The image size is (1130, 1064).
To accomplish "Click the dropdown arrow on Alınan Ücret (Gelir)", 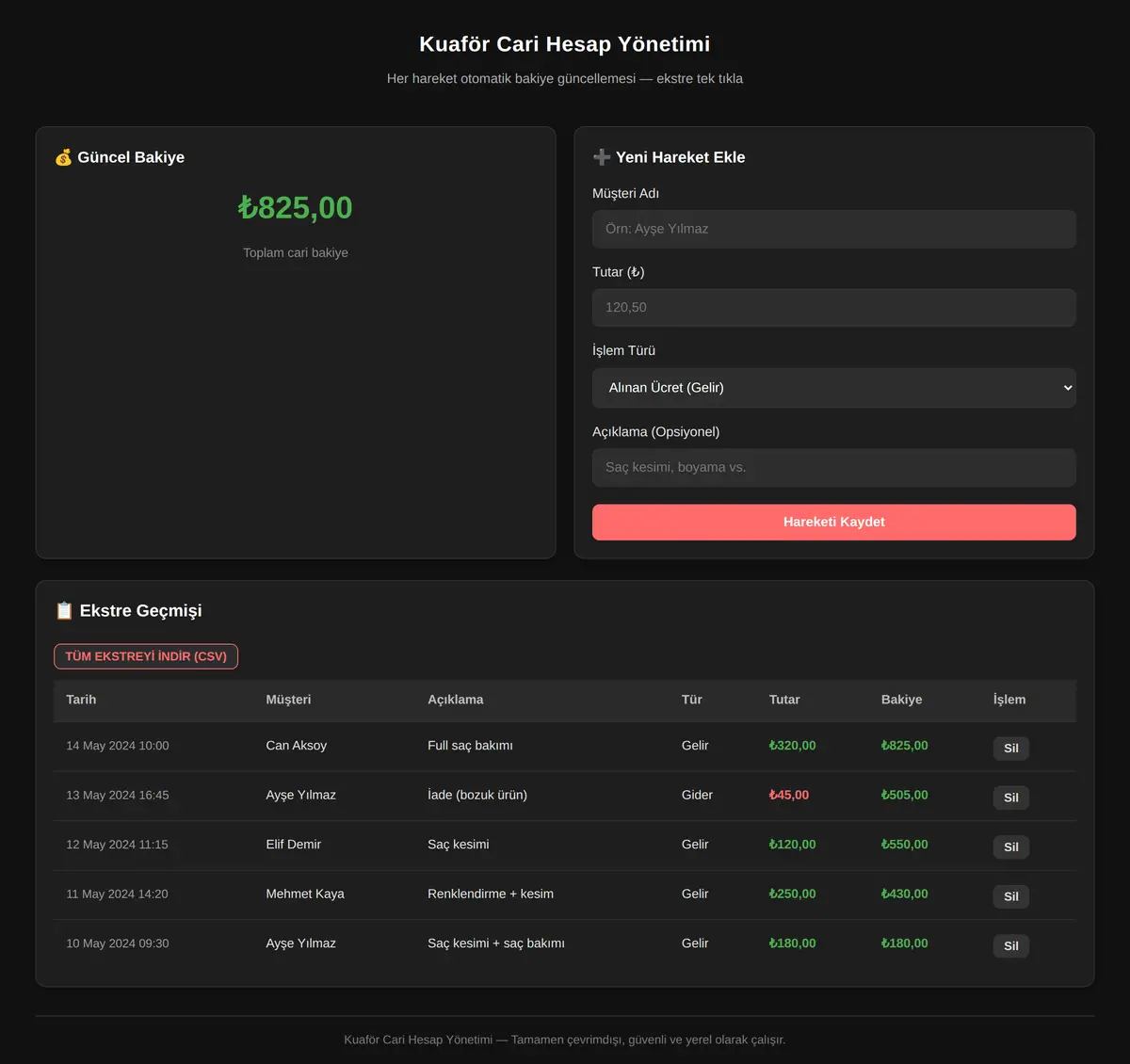I will point(1067,388).
